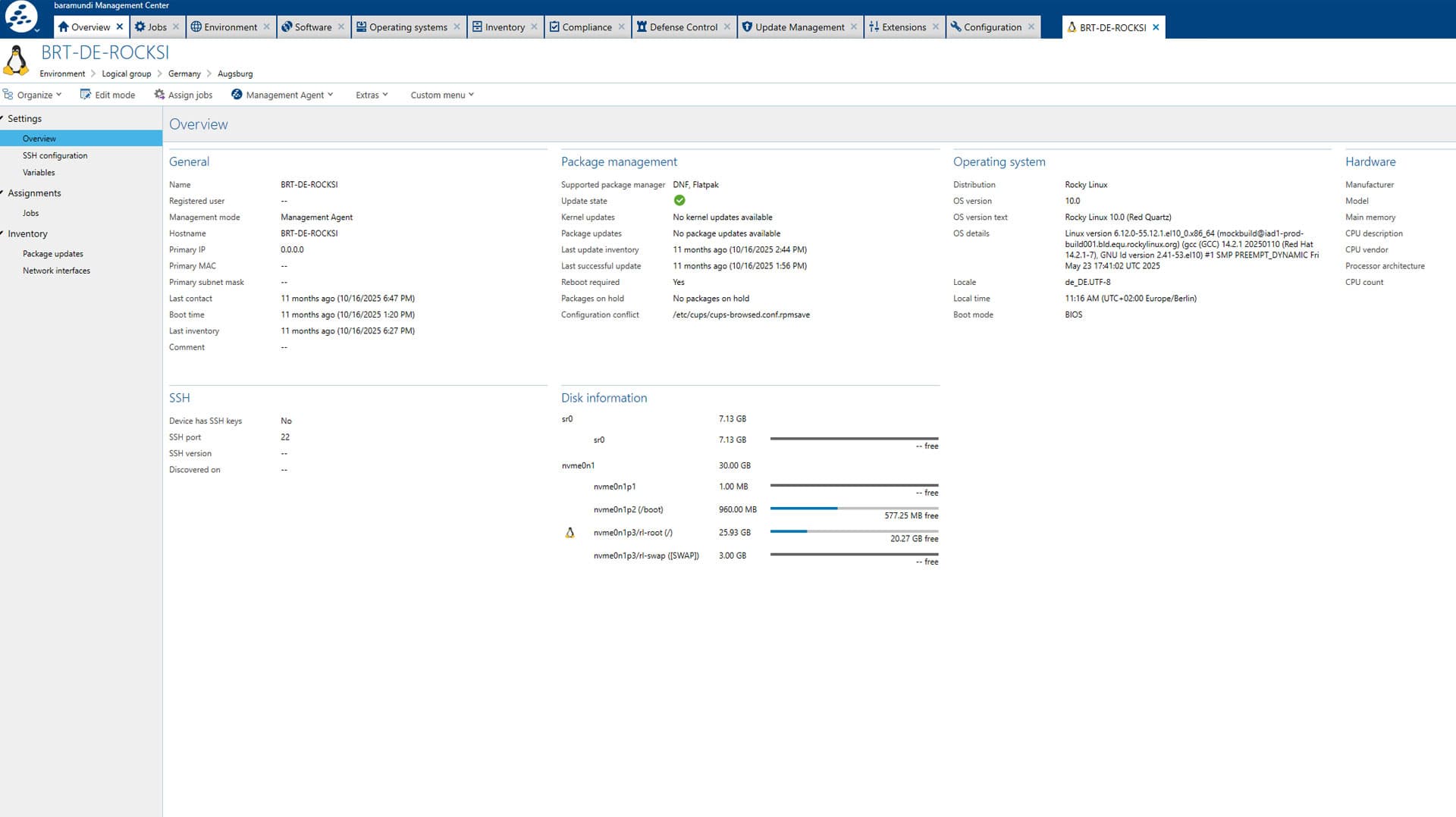Click the green update state checkmark
Image resolution: width=1456 pixels, height=817 pixels.
(x=679, y=200)
